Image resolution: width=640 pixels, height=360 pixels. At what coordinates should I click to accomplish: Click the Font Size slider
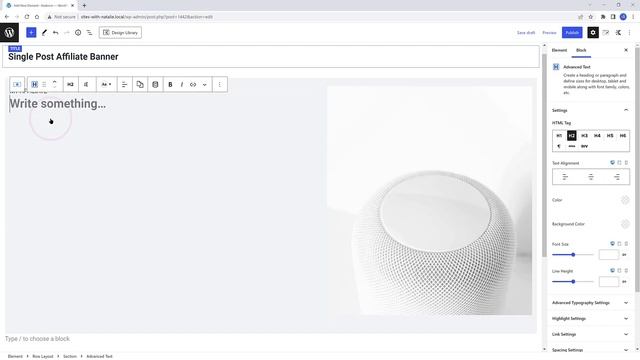coord(573,255)
